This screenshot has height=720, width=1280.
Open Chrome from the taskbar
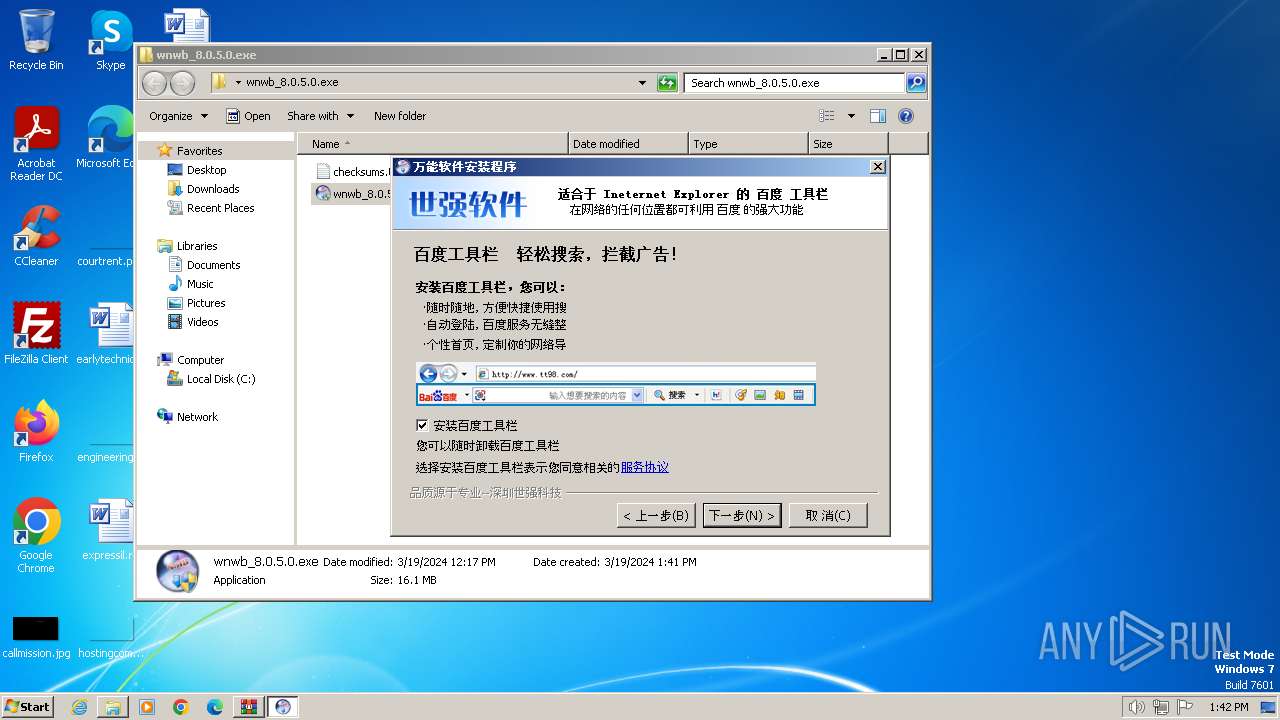click(x=181, y=707)
